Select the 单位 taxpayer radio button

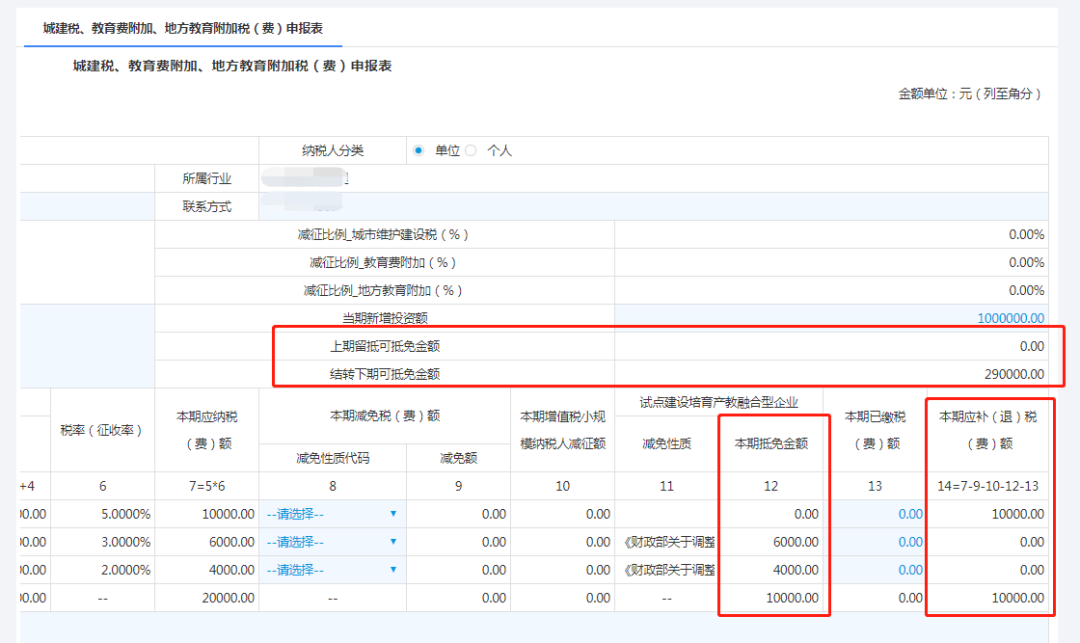[x=419, y=151]
